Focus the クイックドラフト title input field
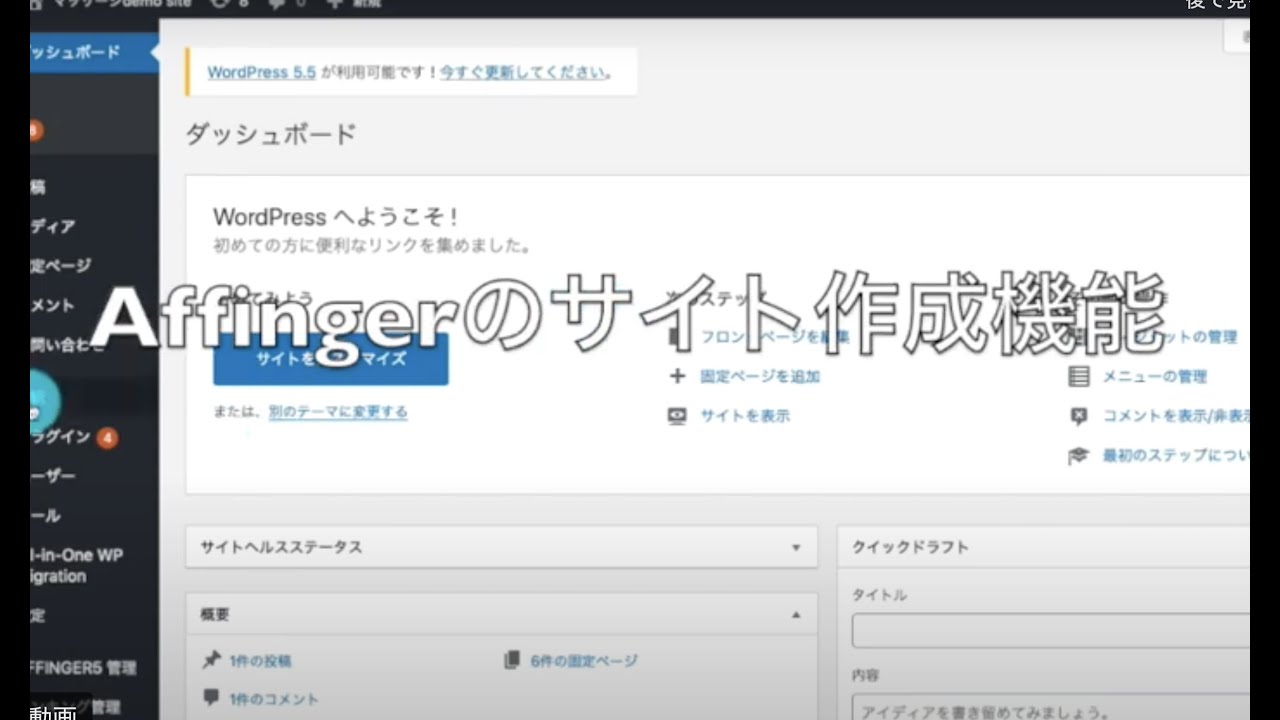This screenshot has height=720, width=1280. click(1051, 631)
